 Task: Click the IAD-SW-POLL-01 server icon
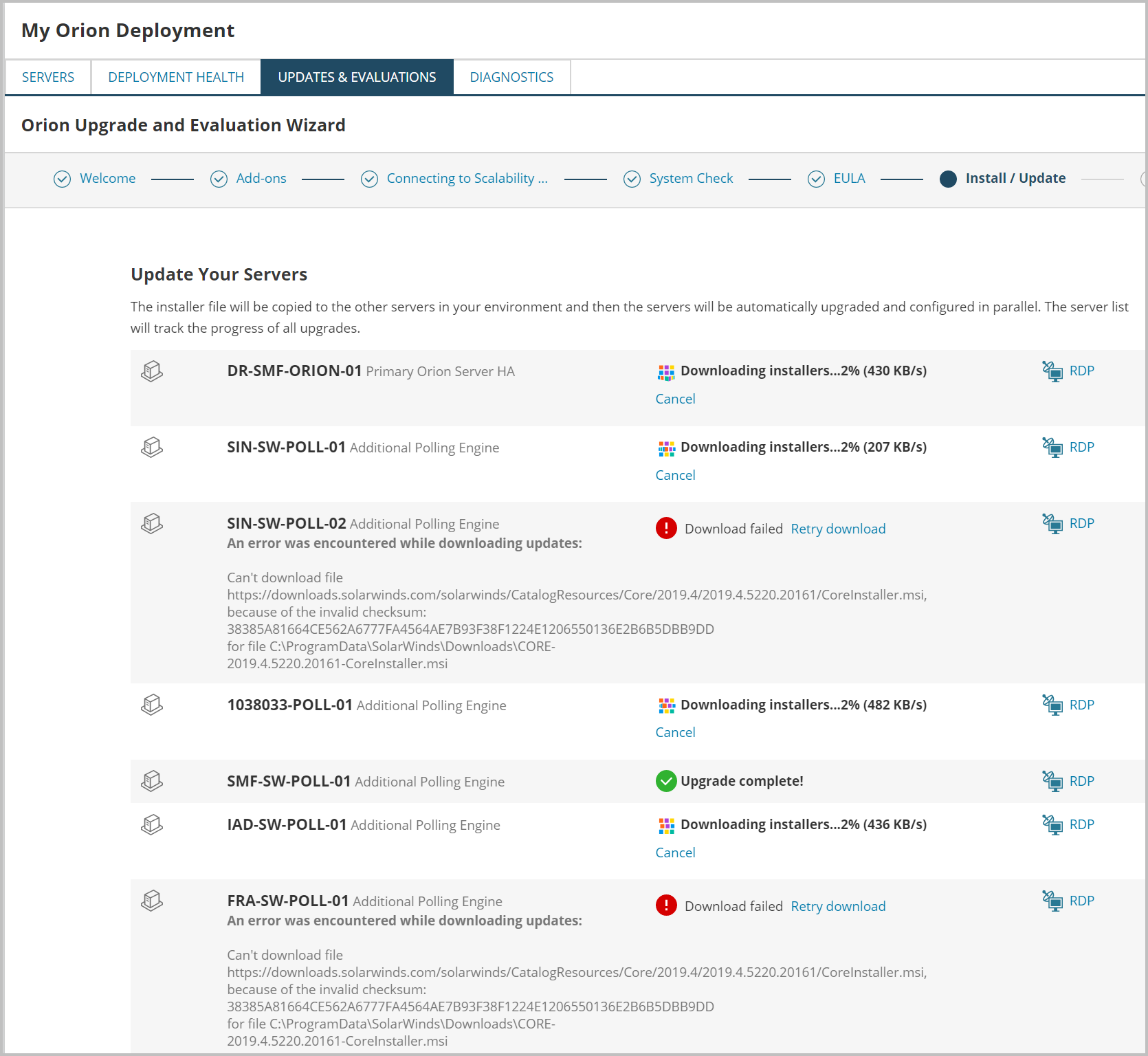152,824
